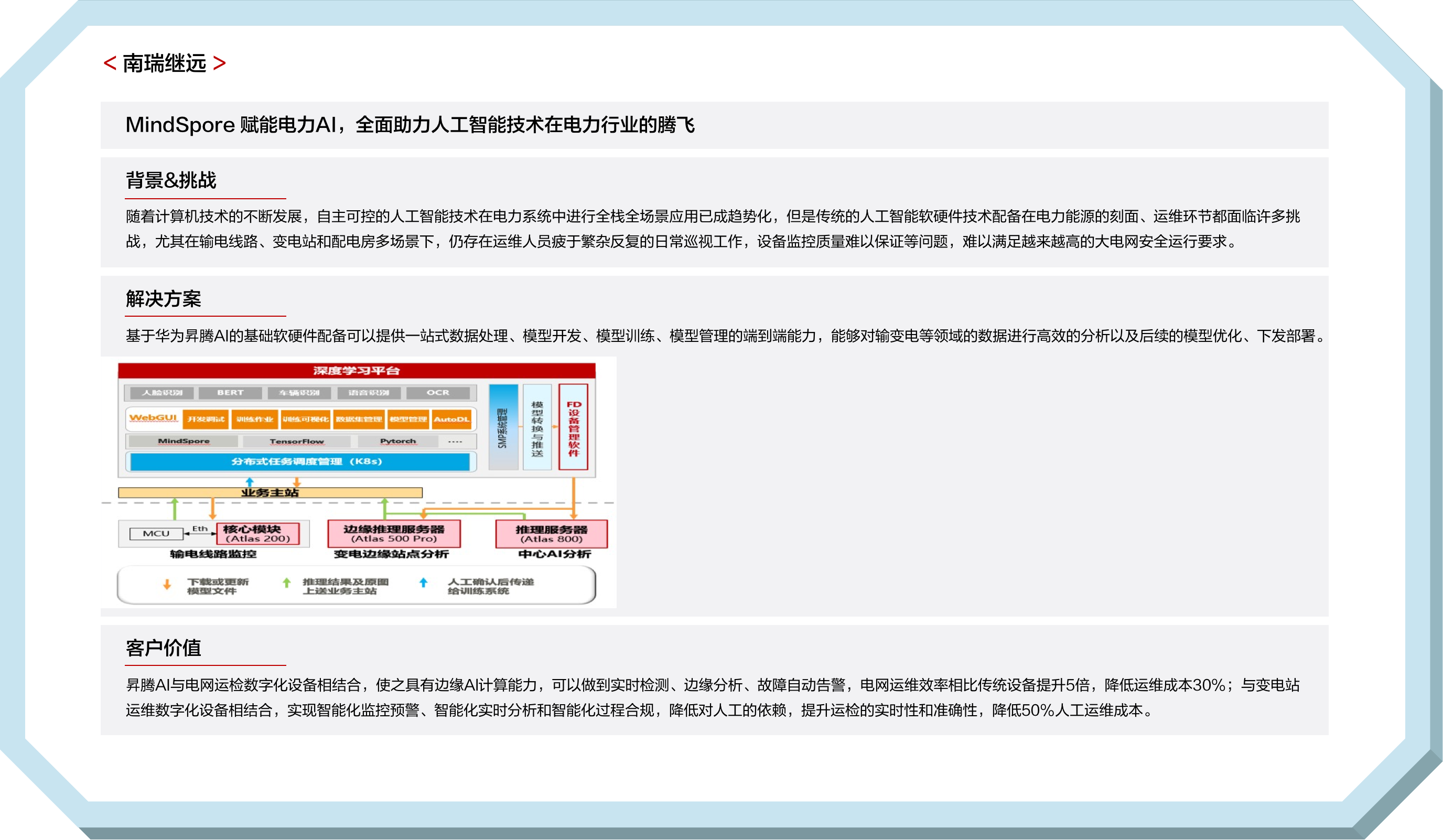Click the 业务主站 yellow bar
This screenshot has height=840, width=1443.
tap(270, 492)
